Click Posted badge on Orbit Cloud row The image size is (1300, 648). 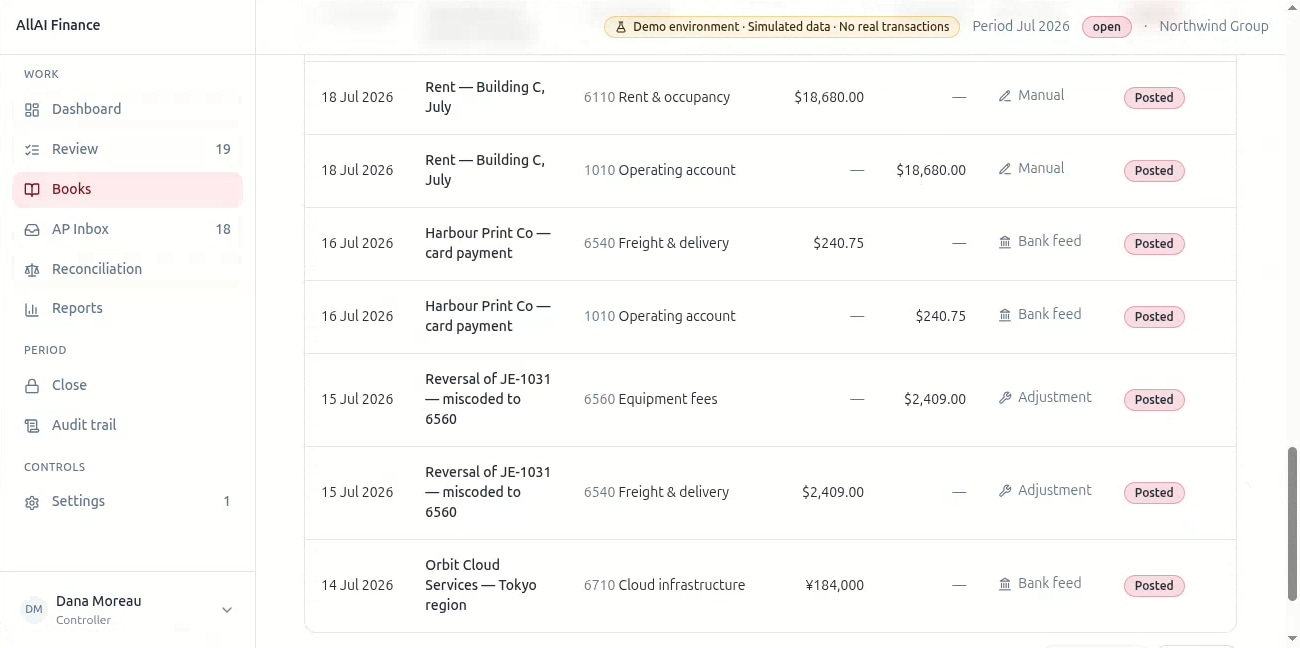point(1154,586)
